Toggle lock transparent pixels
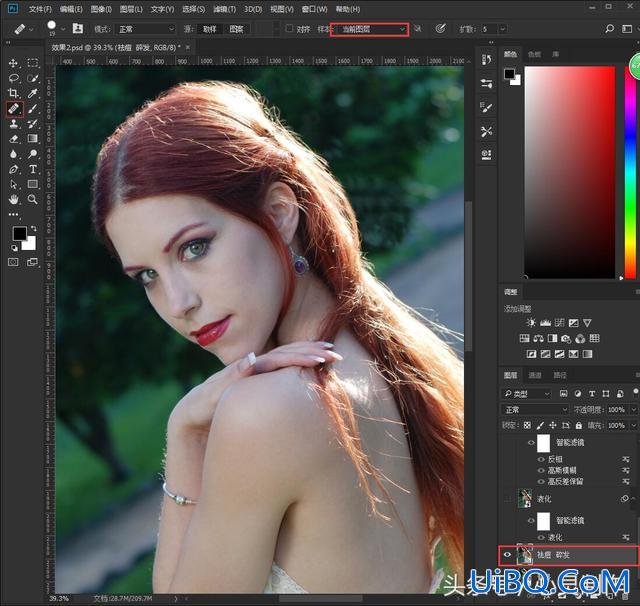 coord(527,425)
